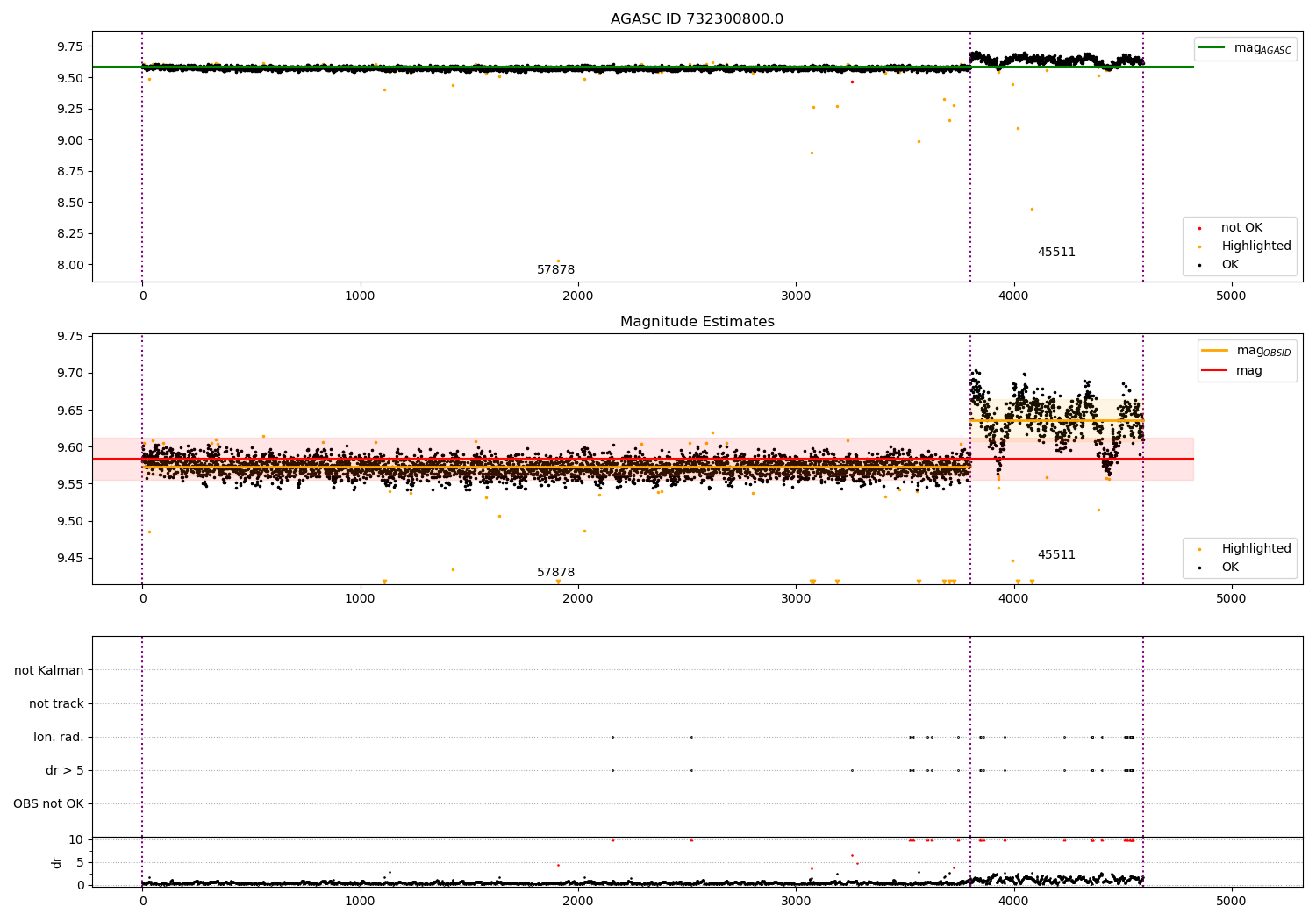This screenshot has width=1316, height=921.
Task: Click "57878" in the Magnitude Estimates plot
Action: (555, 573)
